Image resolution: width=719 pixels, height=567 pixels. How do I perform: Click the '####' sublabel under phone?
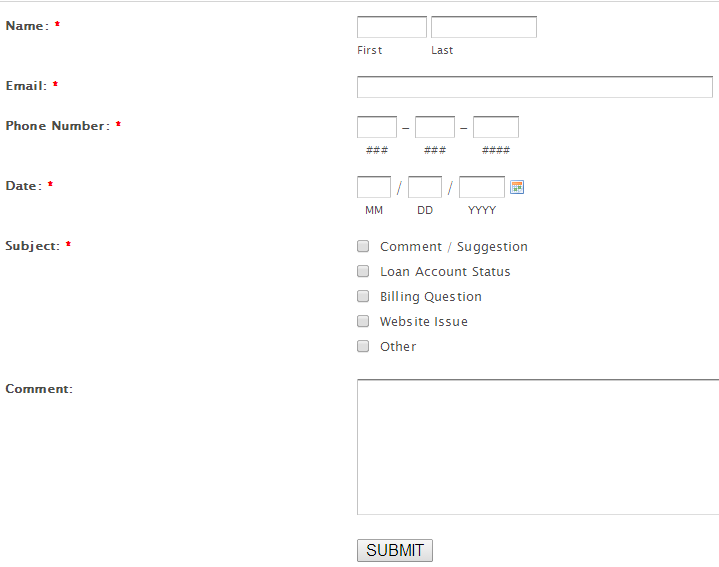(x=496, y=150)
